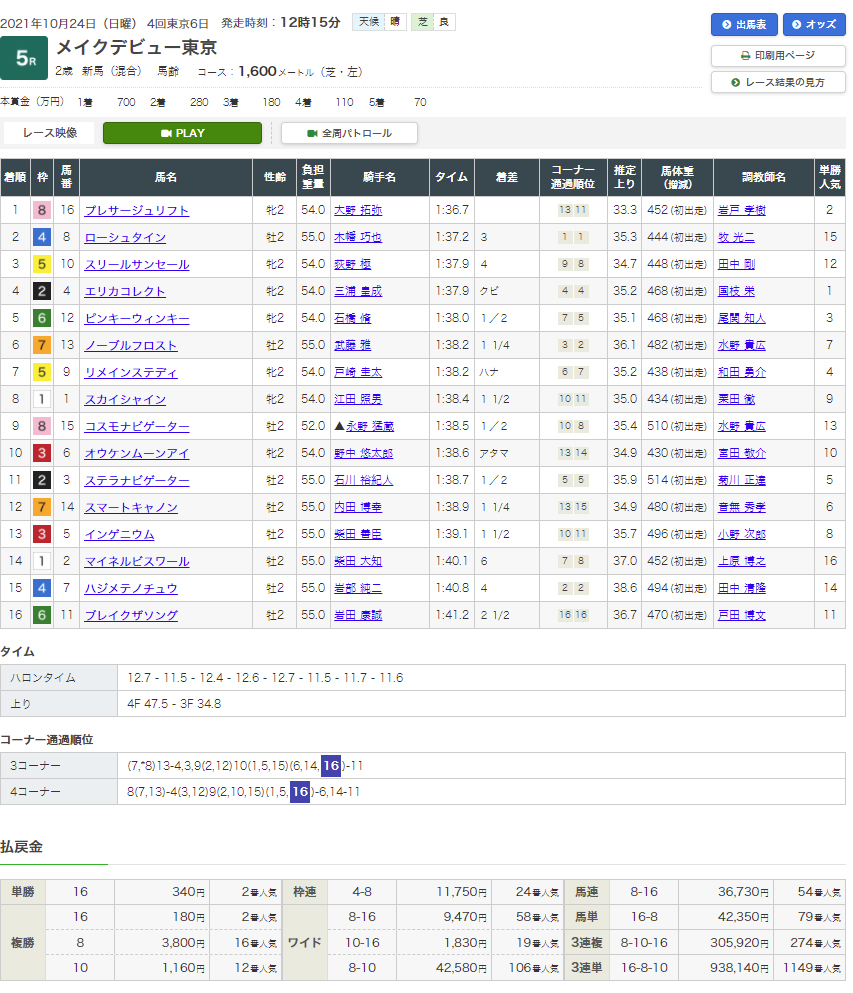
Task: Click the 出馬表 button
Action: click(x=743, y=25)
